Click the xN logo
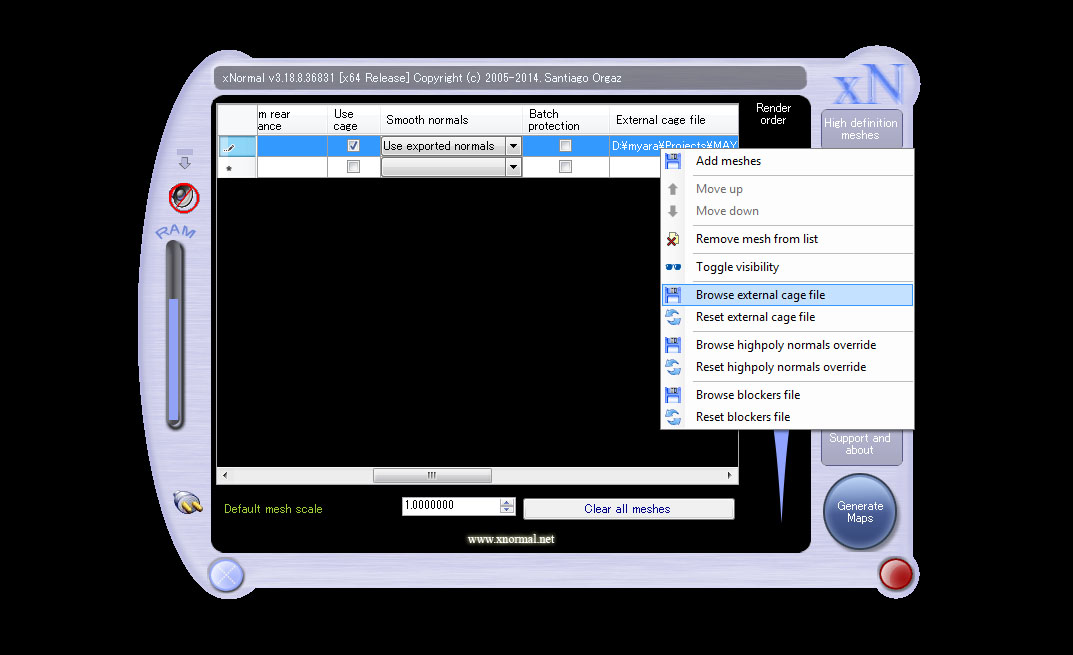The width and height of the screenshot is (1073, 655). pyautogui.click(x=871, y=84)
